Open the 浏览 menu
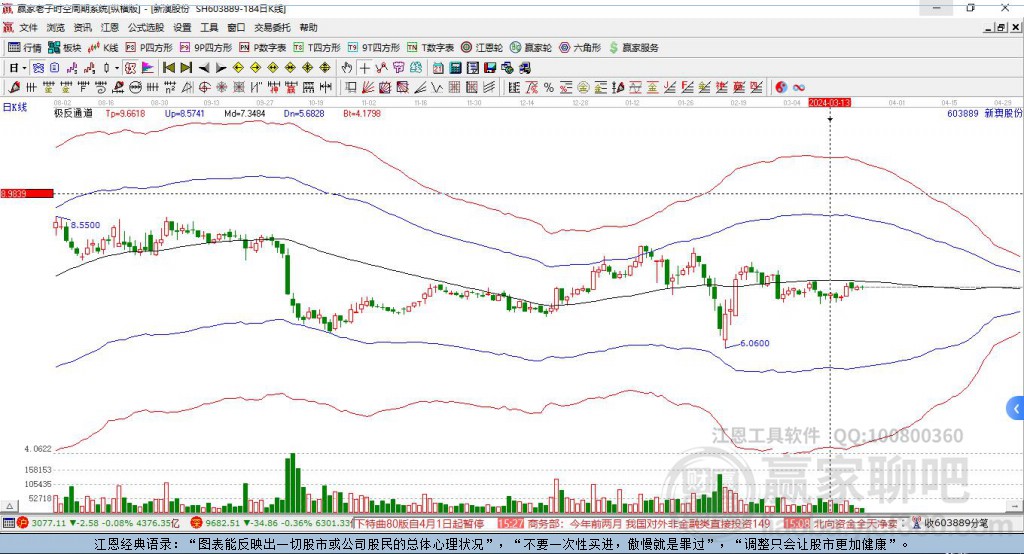 pyautogui.click(x=56, y=27)
